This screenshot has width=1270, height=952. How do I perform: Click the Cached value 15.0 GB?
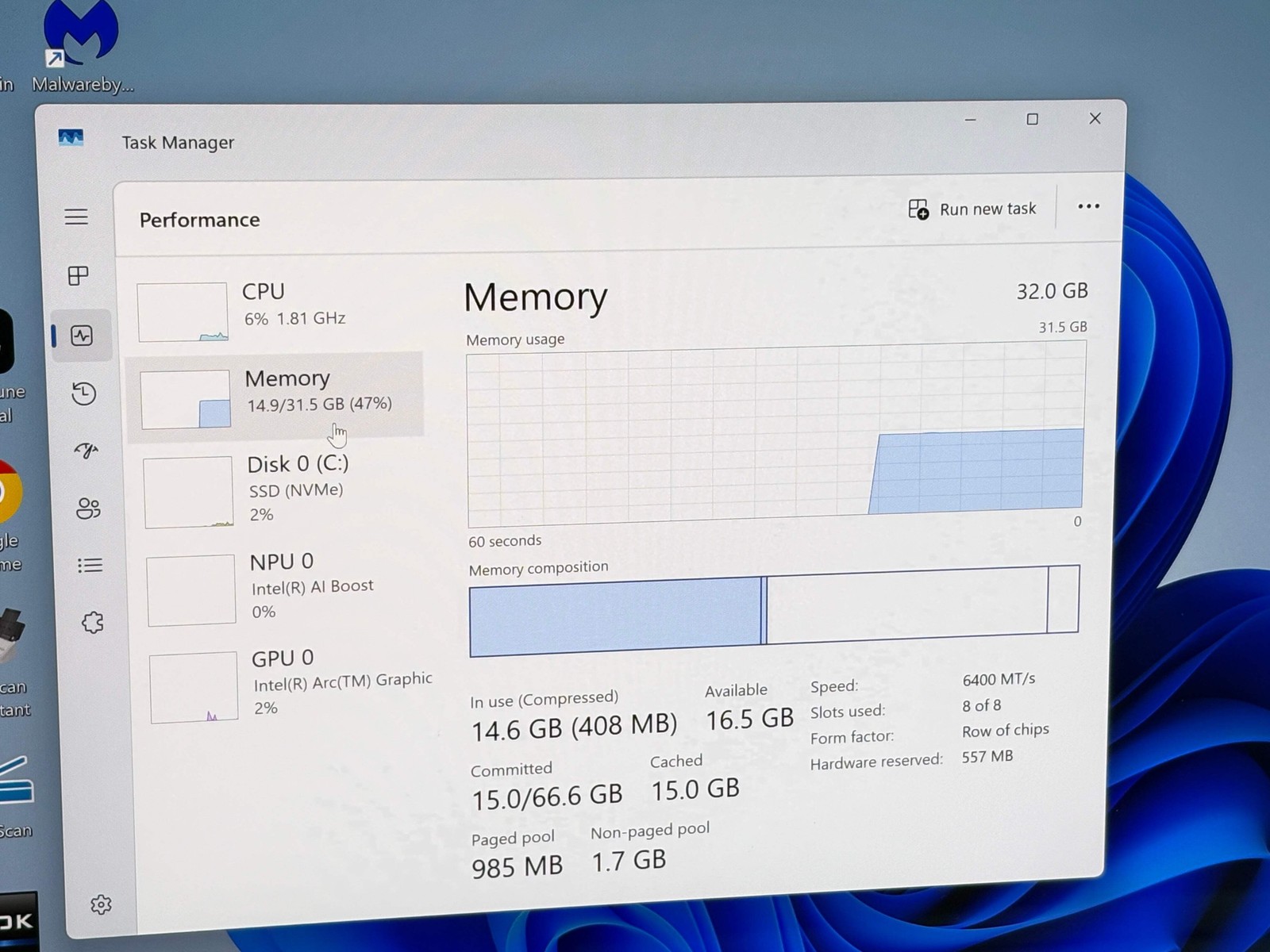tap(695, 789)
